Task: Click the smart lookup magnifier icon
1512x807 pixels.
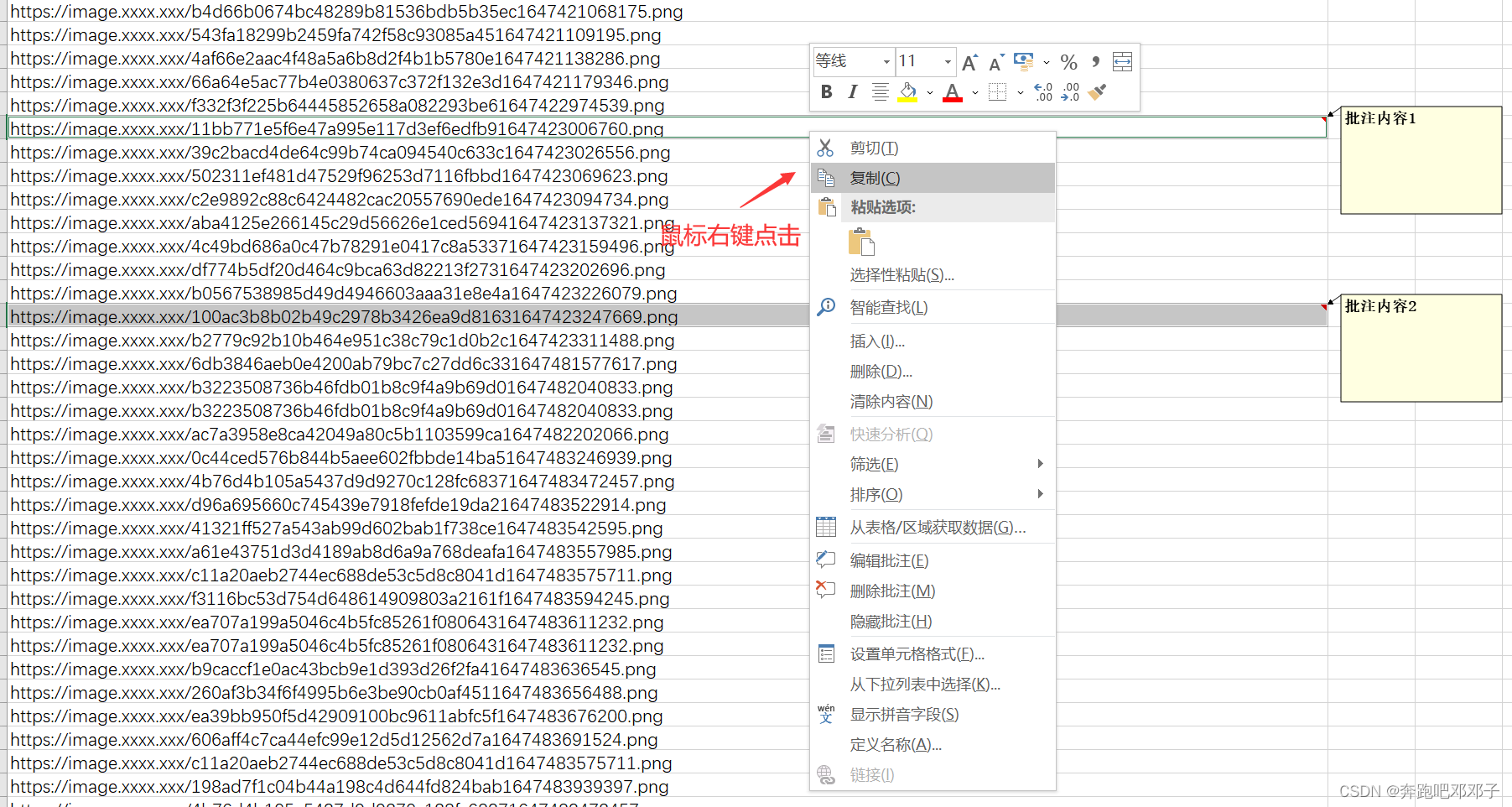Action: 826,307
